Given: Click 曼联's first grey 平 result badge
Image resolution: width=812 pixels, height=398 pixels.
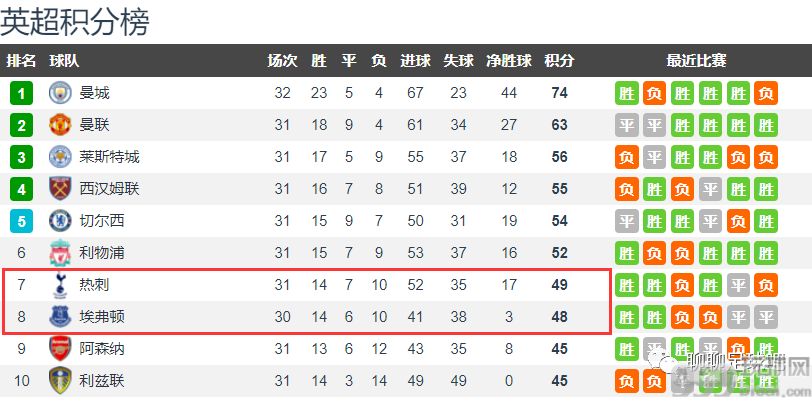Looking at the screenshot, I should click(x=627, y=125).
